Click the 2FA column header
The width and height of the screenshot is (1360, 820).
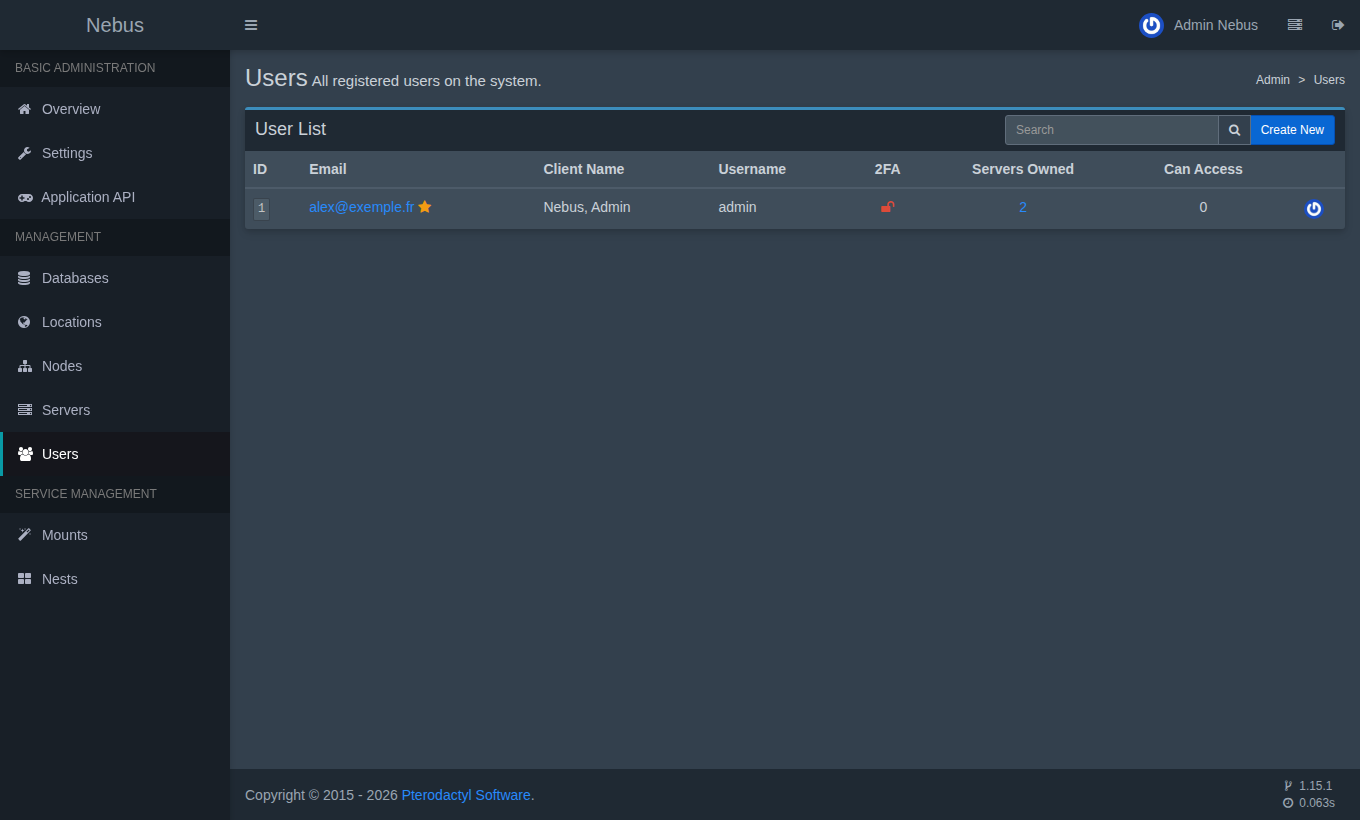[887, 169]
